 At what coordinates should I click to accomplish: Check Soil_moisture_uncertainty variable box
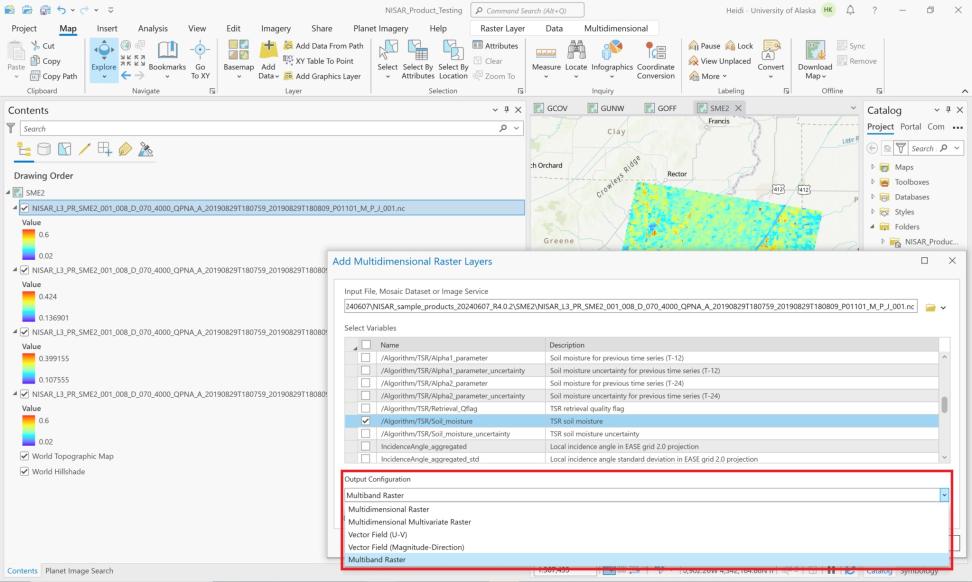(366, 434)
